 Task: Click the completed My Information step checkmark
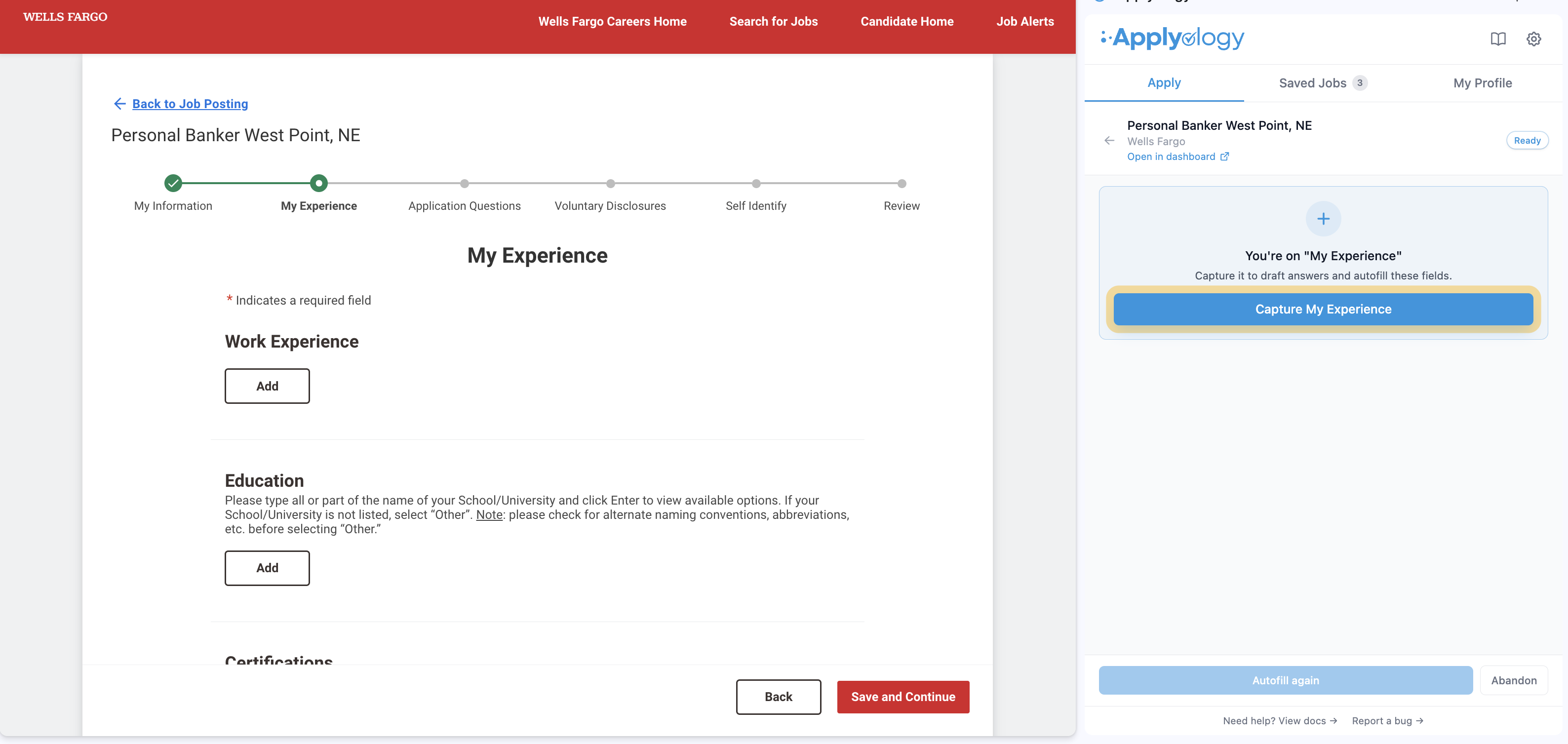(173, 183)
